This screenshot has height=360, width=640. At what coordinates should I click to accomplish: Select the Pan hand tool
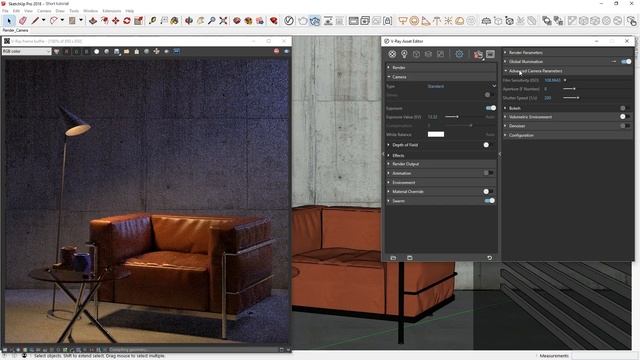(200, 20)
